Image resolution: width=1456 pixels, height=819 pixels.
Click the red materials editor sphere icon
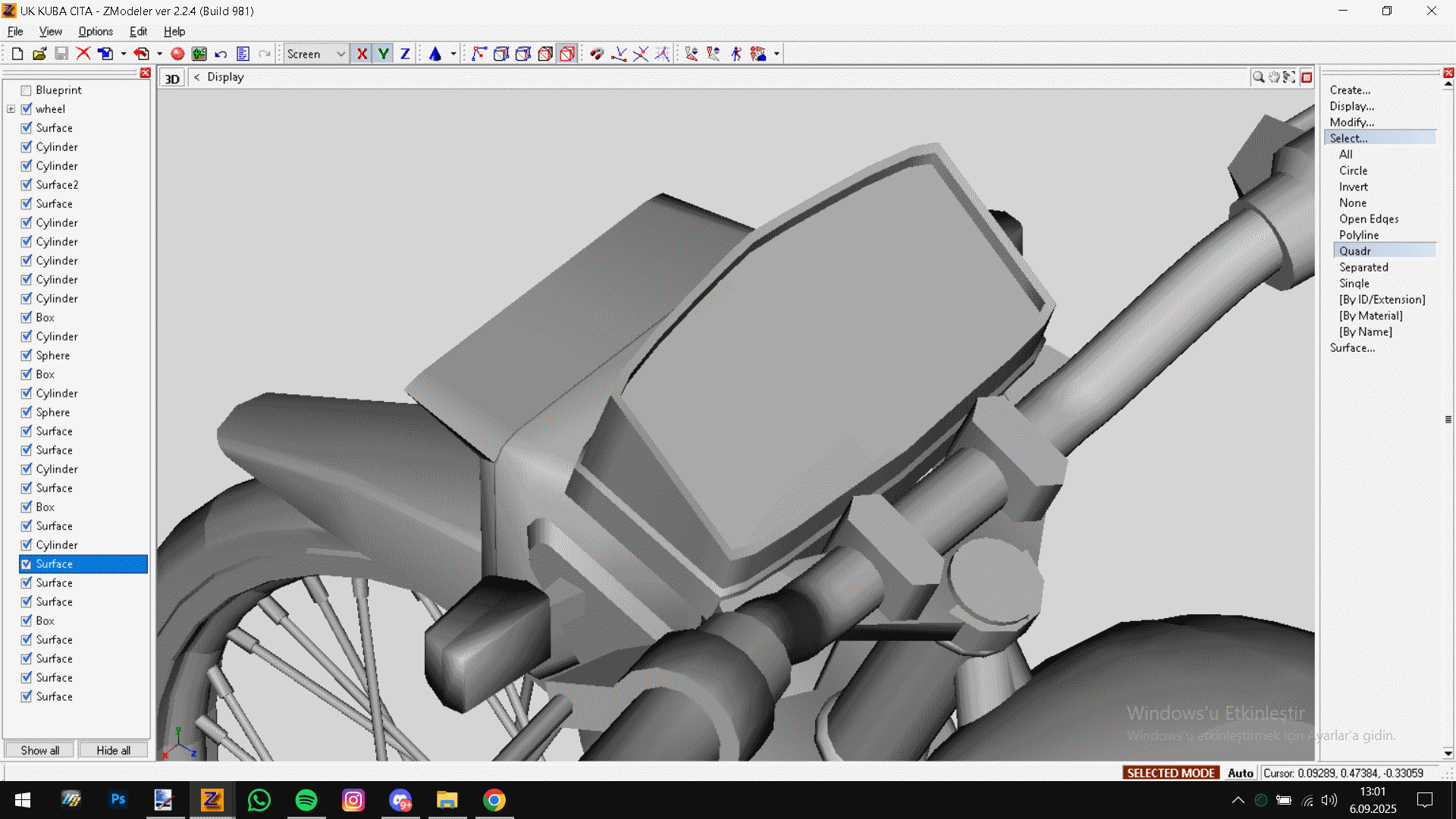[177, 54]
